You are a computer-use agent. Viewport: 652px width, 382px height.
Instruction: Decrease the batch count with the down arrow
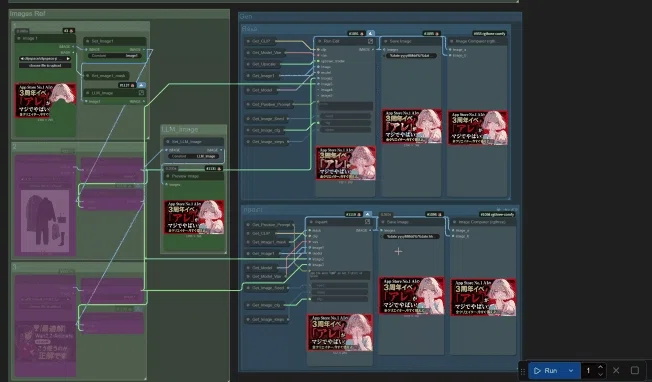[x=600, y=374]
